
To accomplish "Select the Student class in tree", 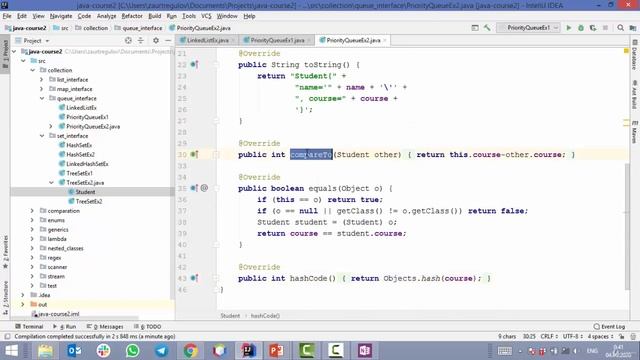I will 85,192.
